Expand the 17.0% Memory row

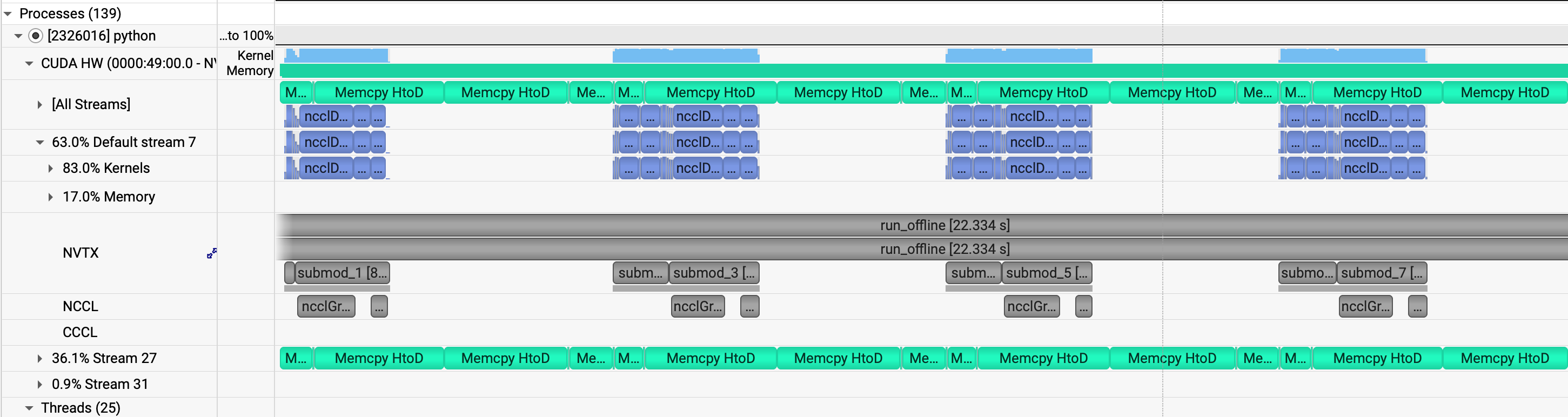click(x=51, y=197)
